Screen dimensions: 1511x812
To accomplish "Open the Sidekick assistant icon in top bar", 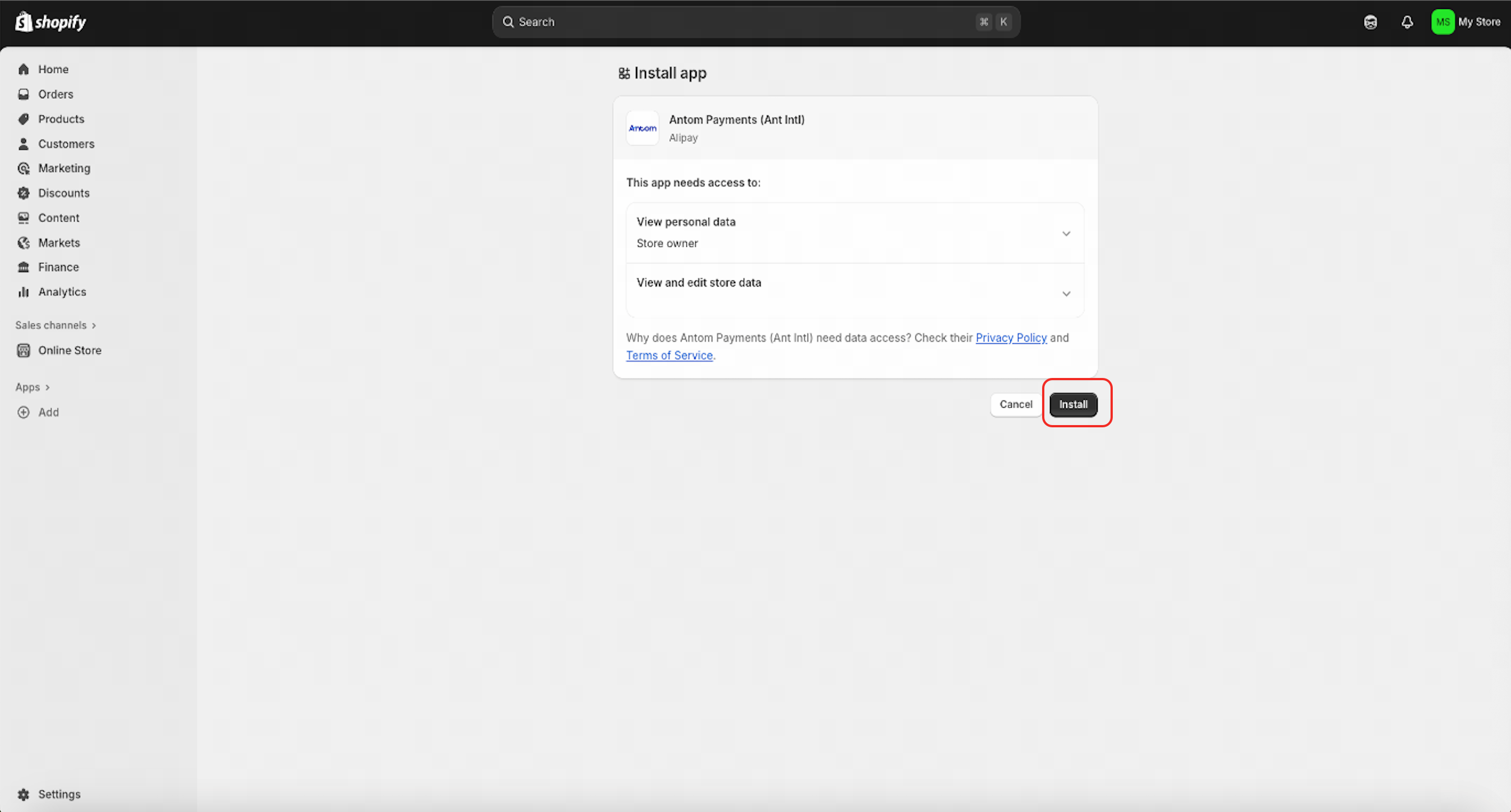I will pyautogui.click(x=1370, y=22).
